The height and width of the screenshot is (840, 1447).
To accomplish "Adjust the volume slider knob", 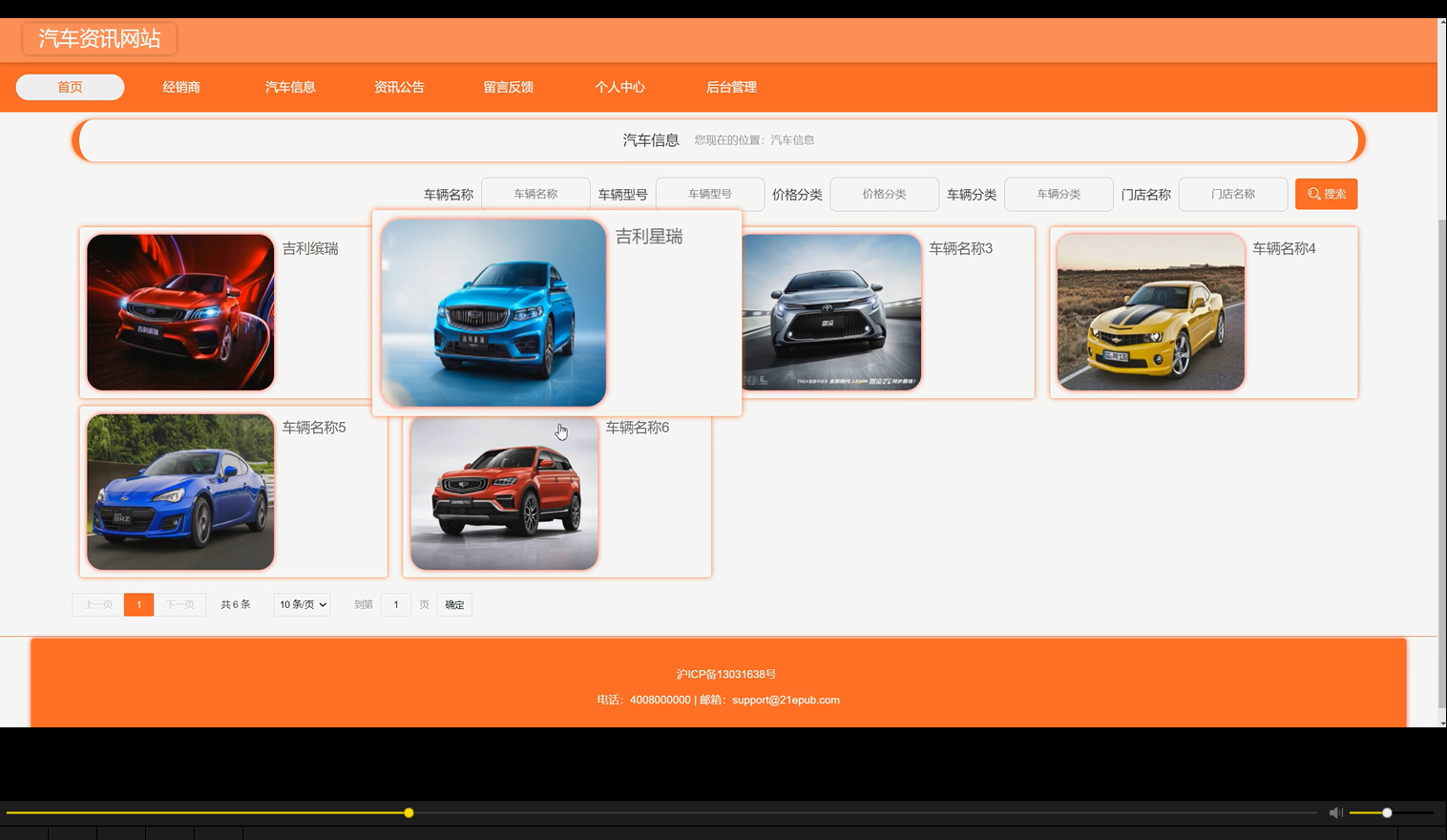I will 1387,812.
